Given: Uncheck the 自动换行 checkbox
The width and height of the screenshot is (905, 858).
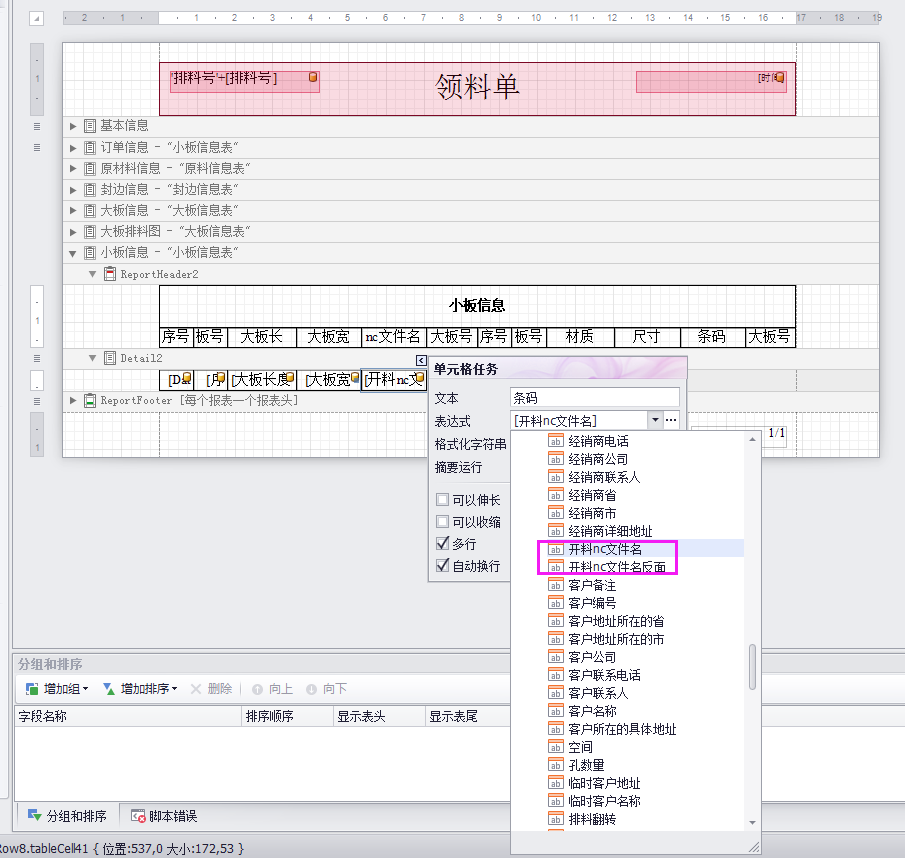Looking at the screenshot, I should click(443, 565).
